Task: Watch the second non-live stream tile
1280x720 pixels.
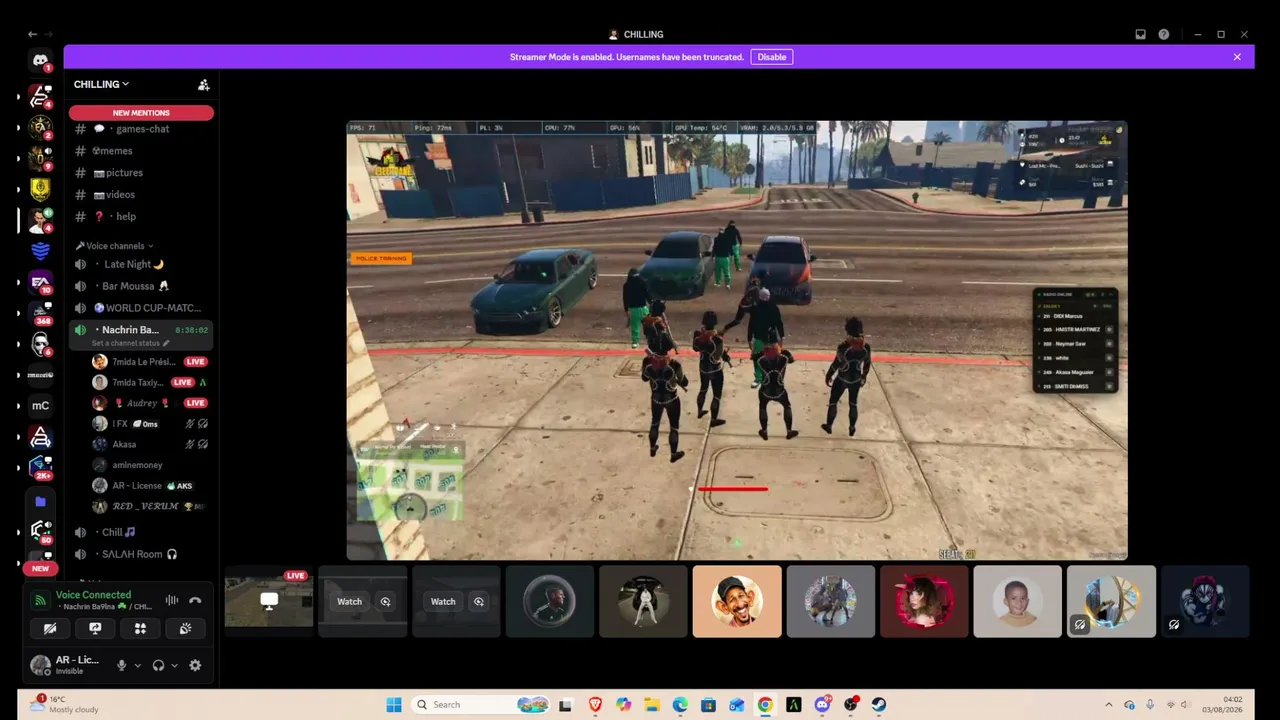Action: (x=443, y=602)
